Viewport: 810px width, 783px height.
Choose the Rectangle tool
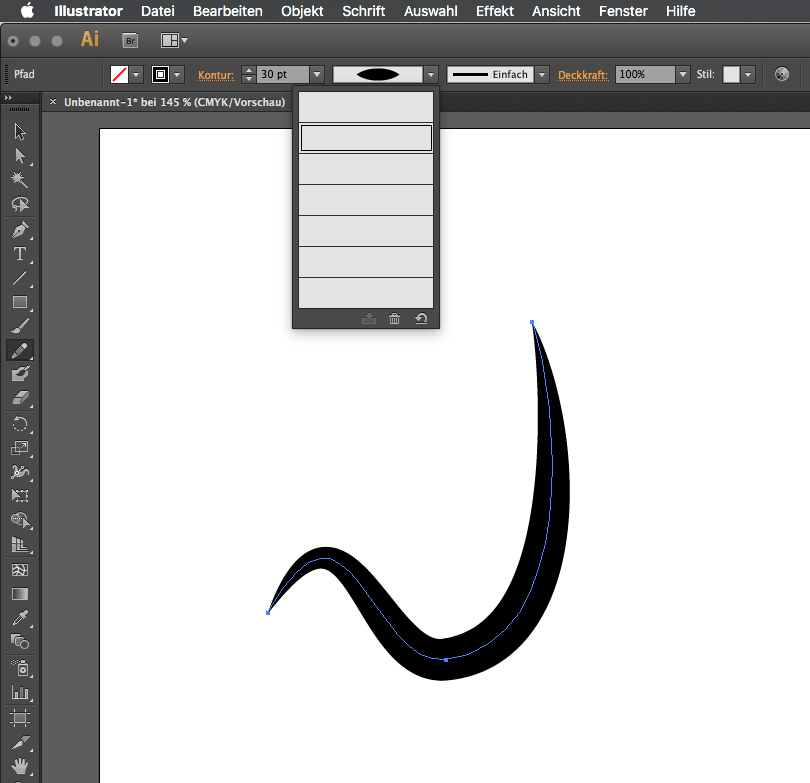(x=20, y=302)
